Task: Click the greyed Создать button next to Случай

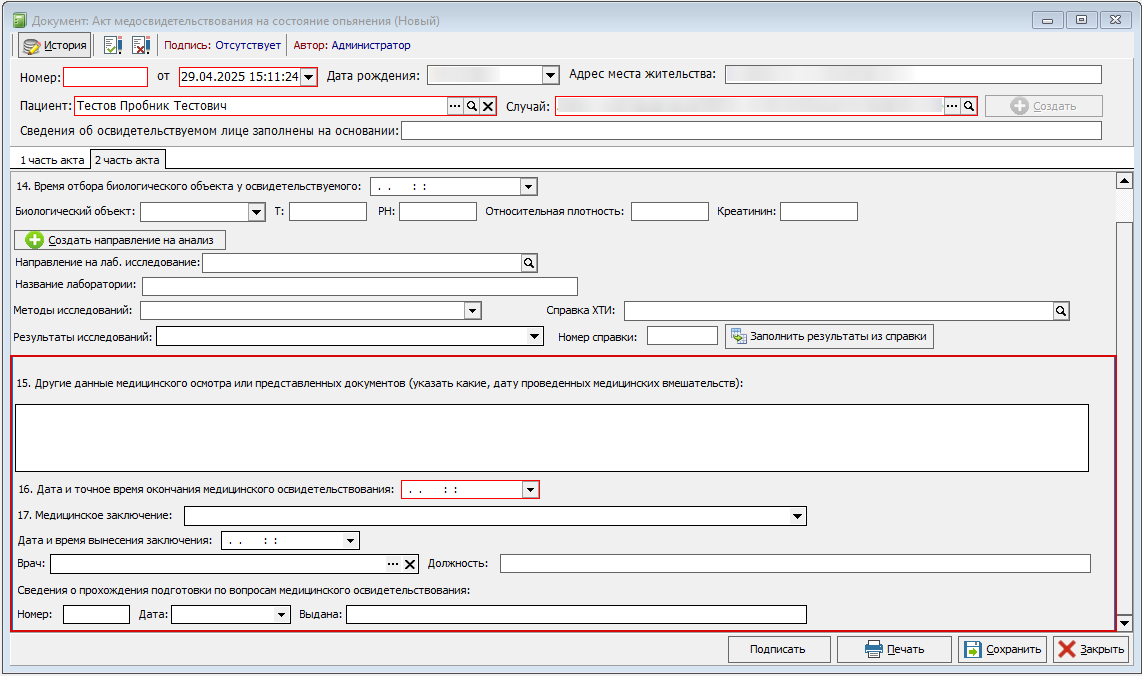Action: coord(1044,106)
